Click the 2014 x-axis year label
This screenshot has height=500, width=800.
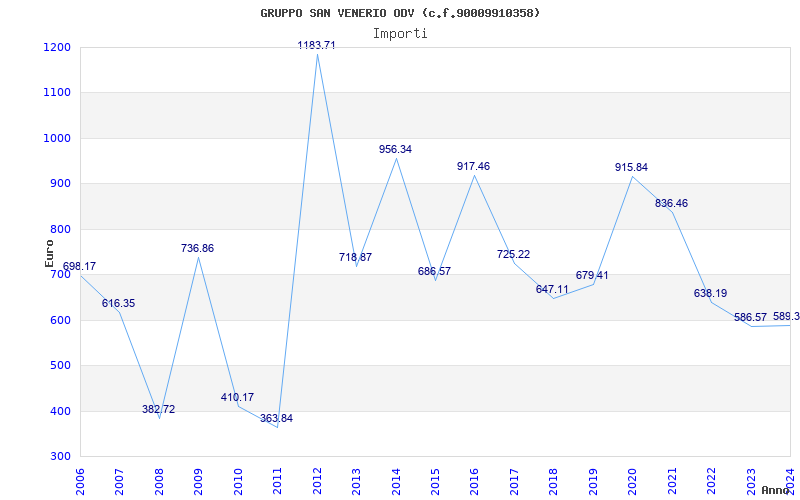396,481
